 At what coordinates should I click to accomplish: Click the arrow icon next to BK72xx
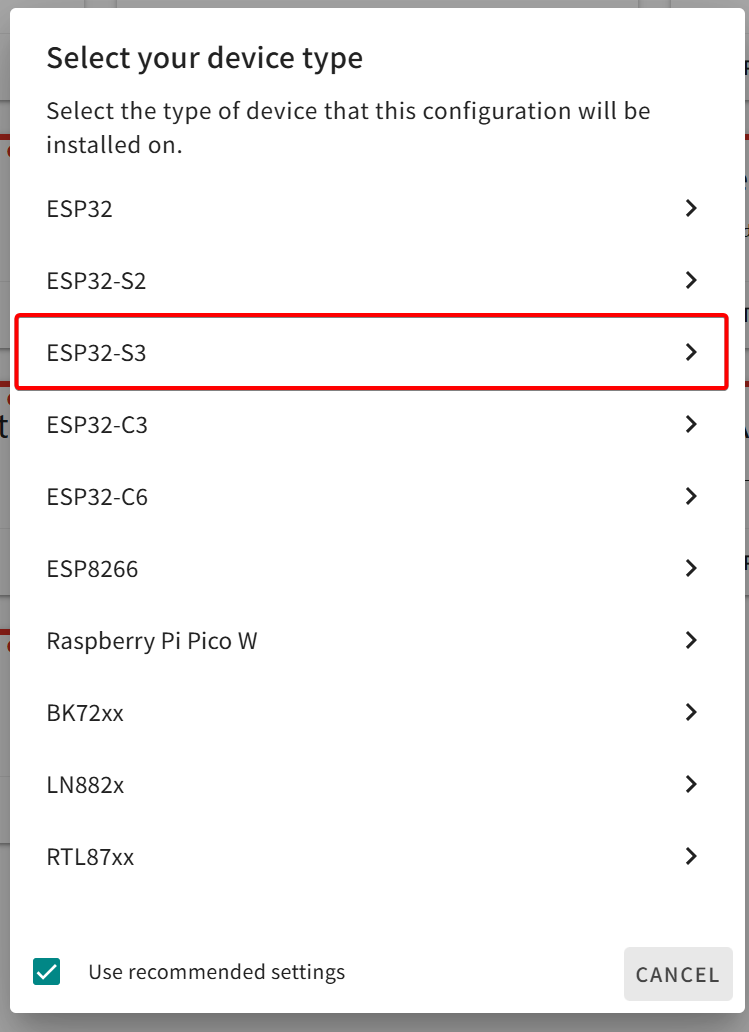(x=690, y=712)
